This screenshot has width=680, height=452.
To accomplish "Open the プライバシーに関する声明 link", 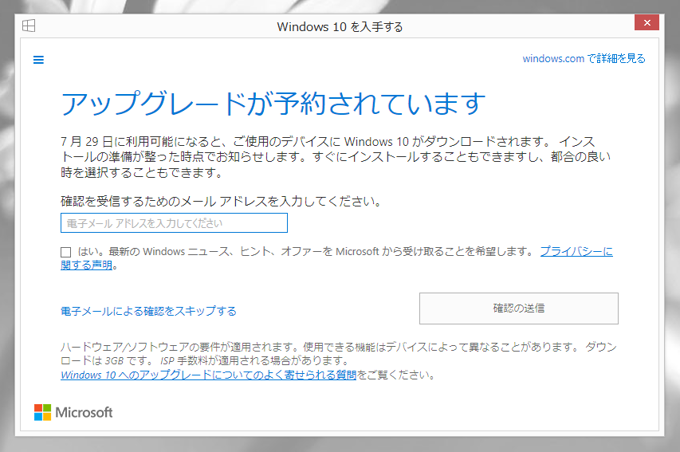I will tap(576, 251).
